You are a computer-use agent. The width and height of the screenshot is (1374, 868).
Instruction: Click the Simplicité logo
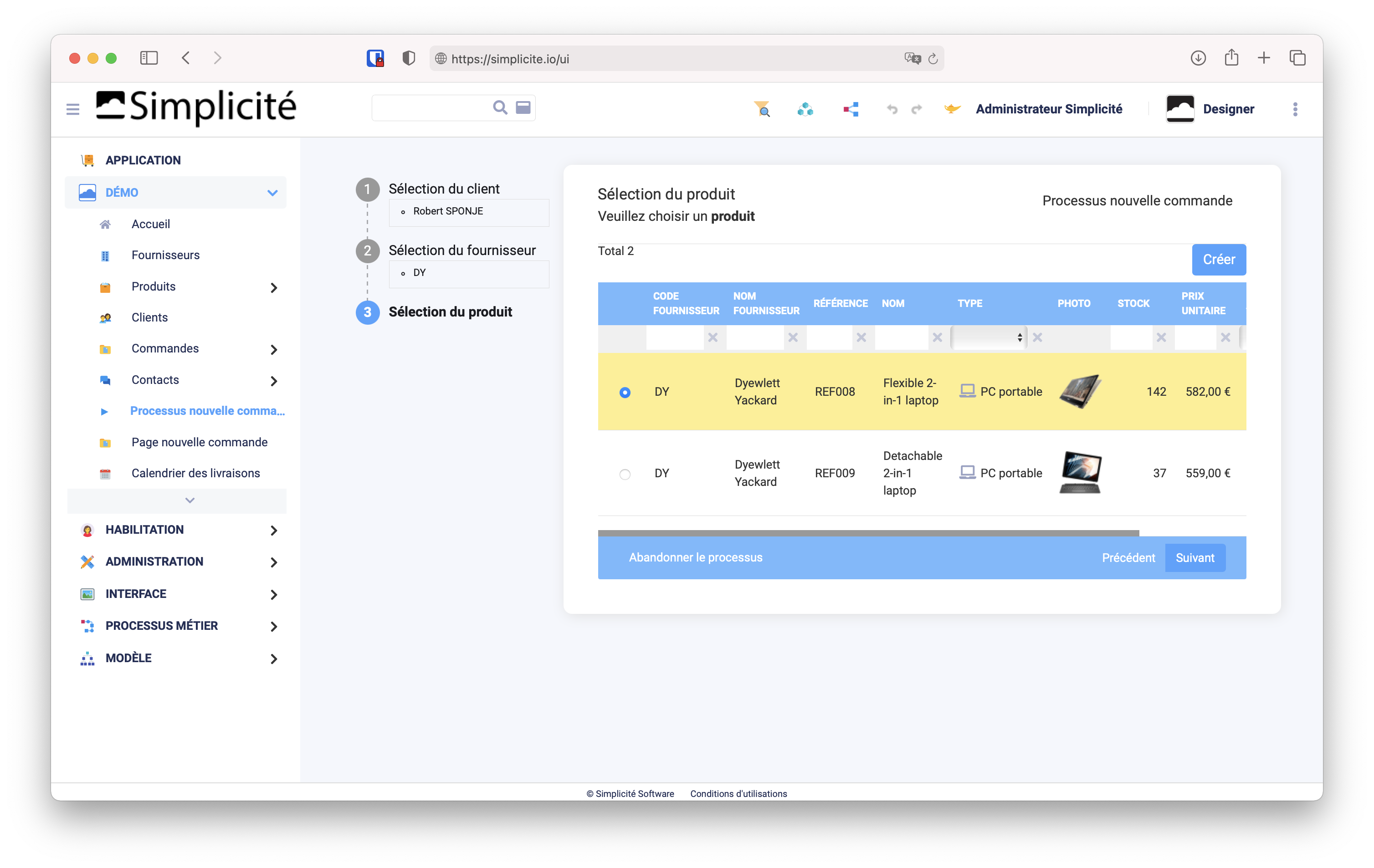tap(196, 107)
